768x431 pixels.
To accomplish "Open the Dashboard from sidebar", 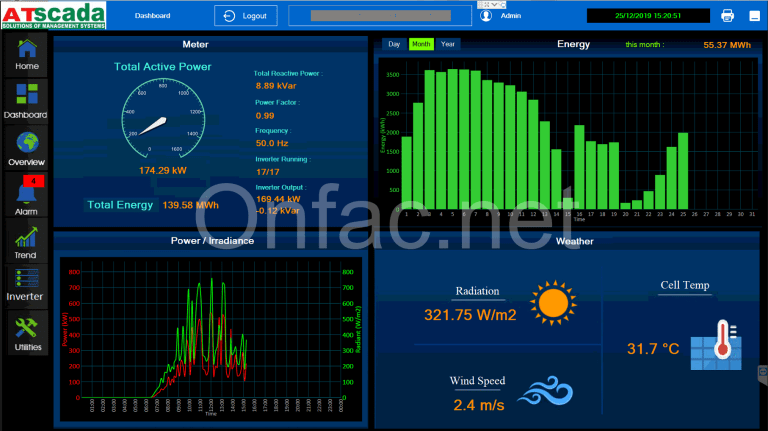I will coord(27,100).
